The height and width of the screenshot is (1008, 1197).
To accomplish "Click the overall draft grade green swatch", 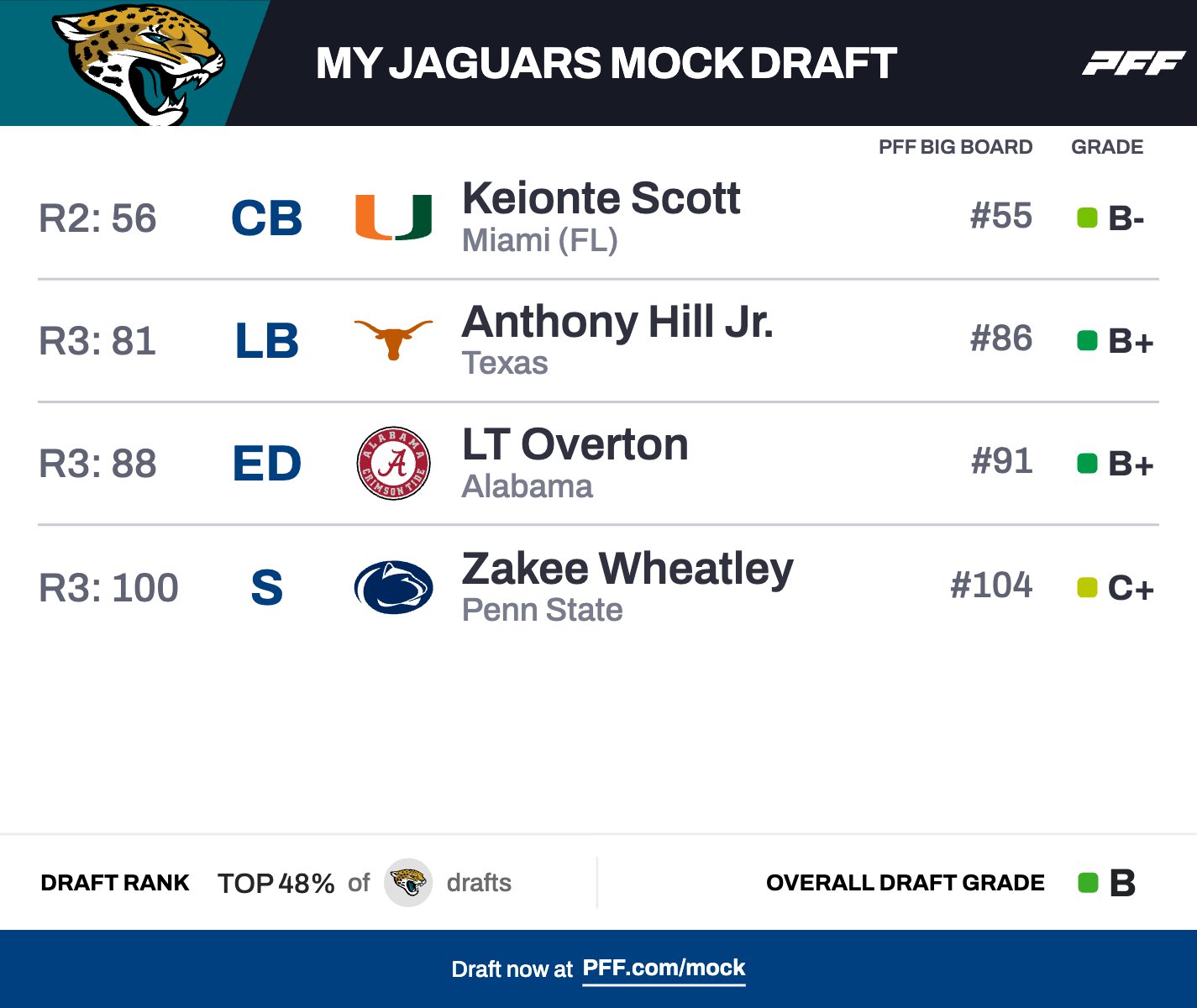I will [1088, 883].
